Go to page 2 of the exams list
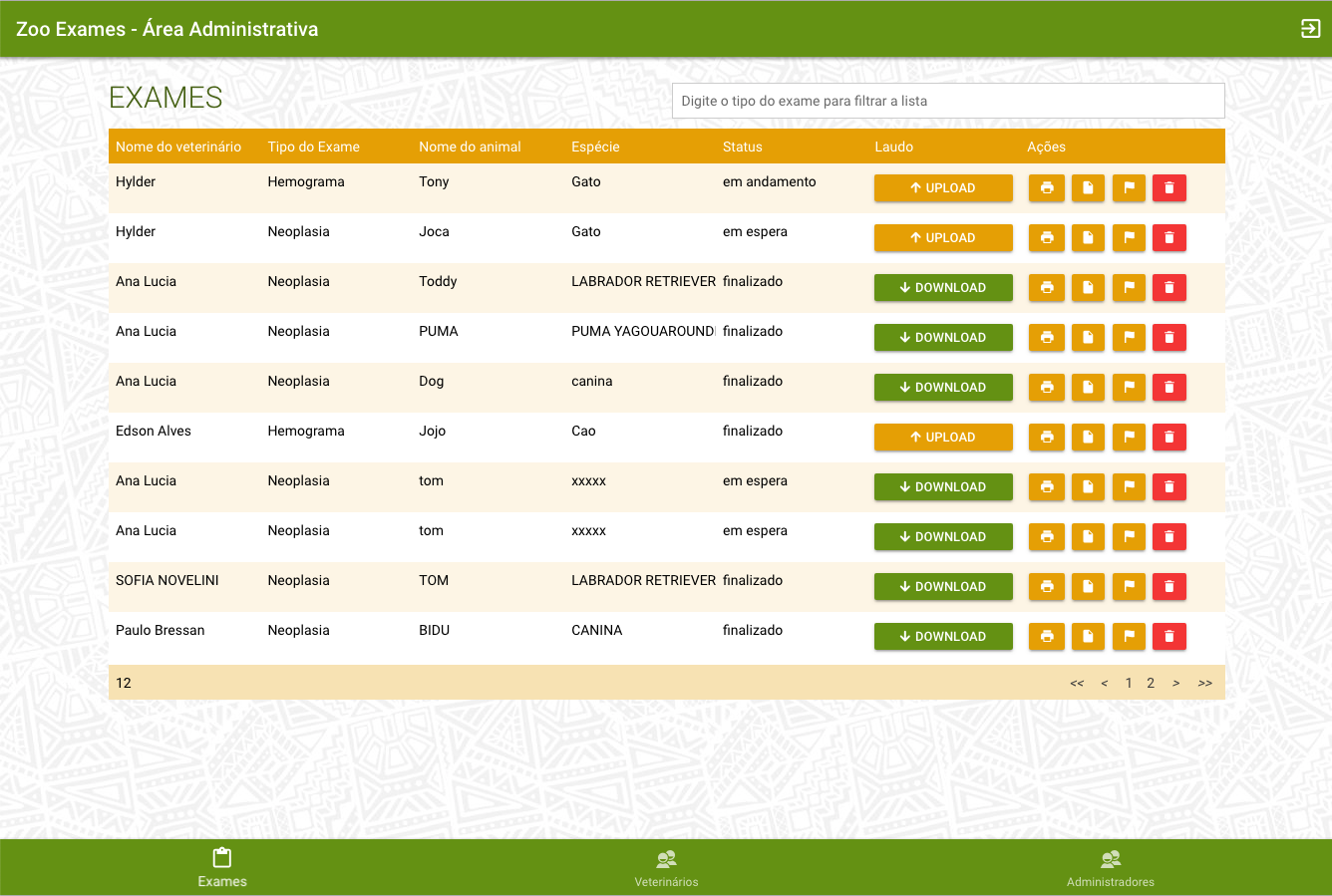The image size is (1332, 896). 1151,684
